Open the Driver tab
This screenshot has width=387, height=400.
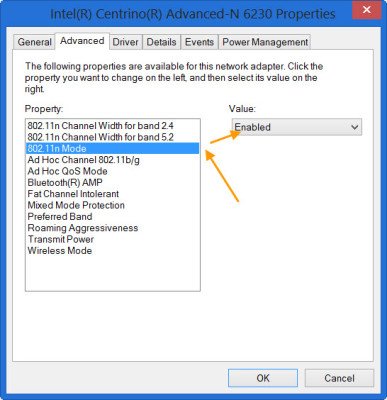pyautogui.click(x=126, y=42)
